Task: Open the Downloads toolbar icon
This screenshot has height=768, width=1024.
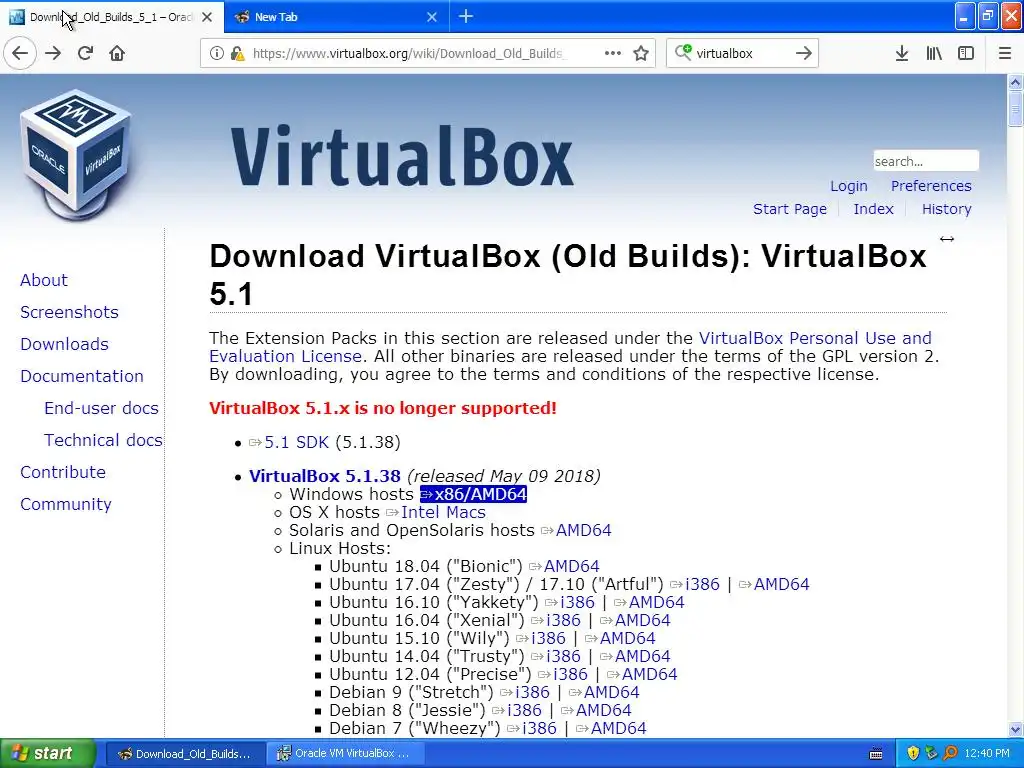Action: pyautogui.click(x=902, y=54)
